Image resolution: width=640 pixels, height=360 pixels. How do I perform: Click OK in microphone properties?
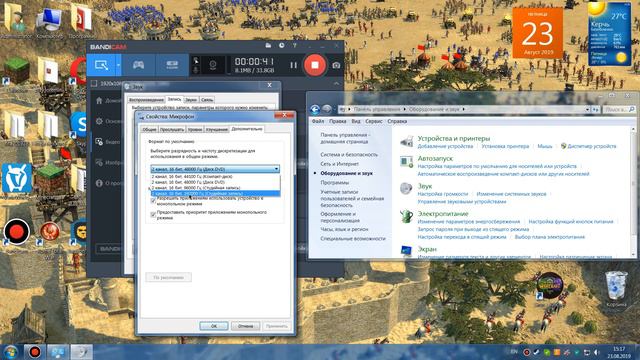pyautogui.click(x=213, y=326)
